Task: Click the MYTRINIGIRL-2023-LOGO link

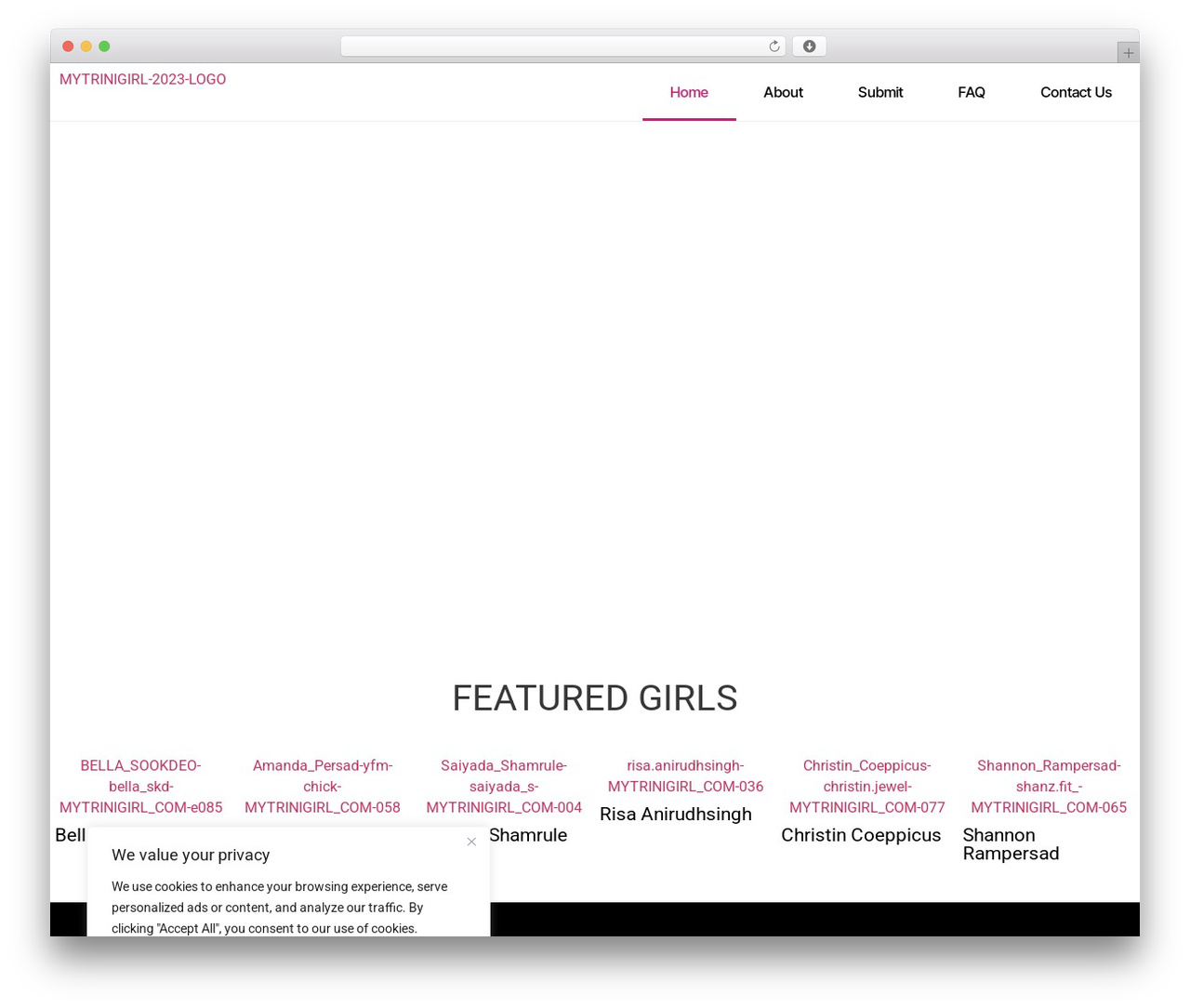Action: (x=142, y=79)
